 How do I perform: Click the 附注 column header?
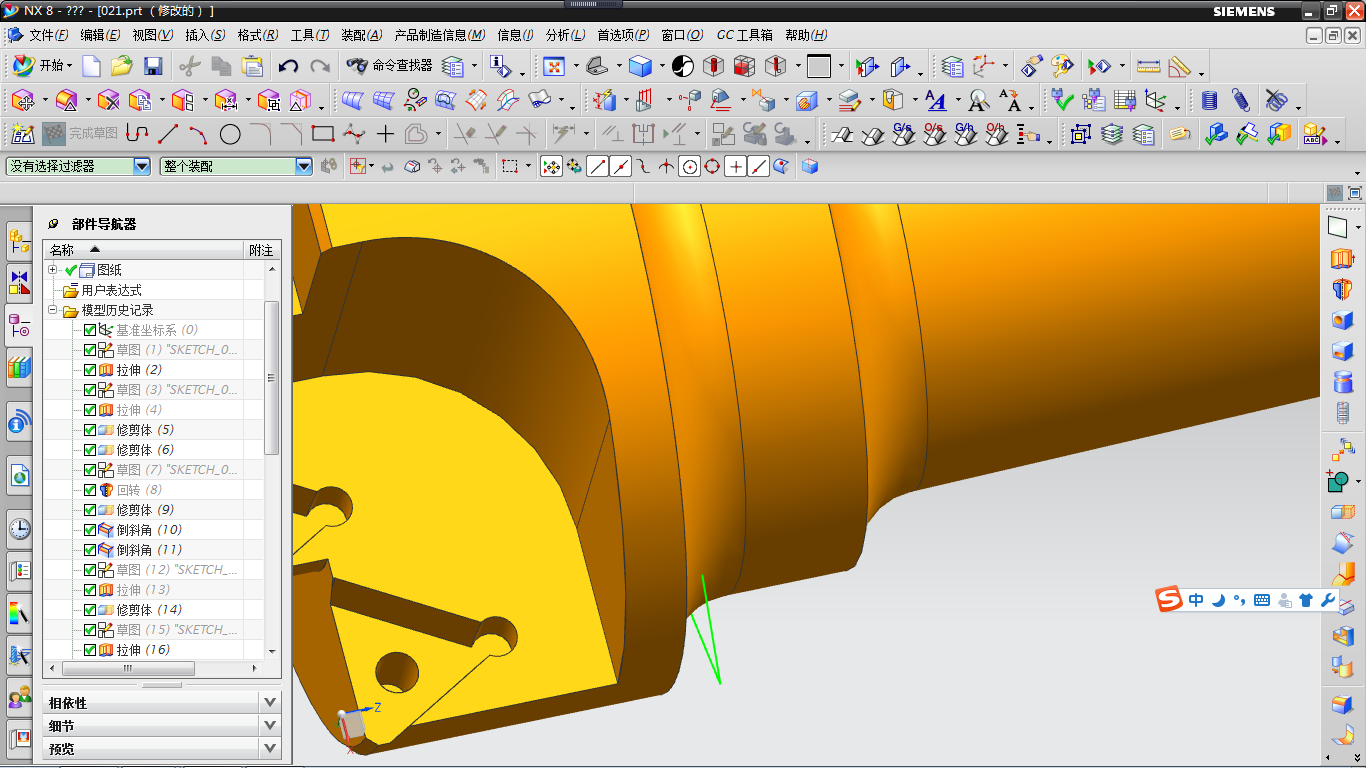[x=261, y=250]
